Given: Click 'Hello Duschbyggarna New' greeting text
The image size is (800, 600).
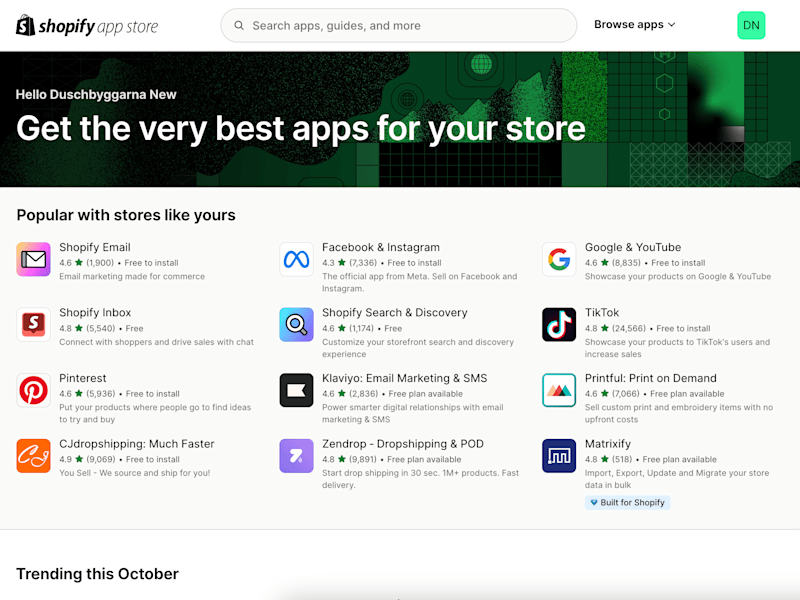Looking at the screenshot, I should point(96,94).
